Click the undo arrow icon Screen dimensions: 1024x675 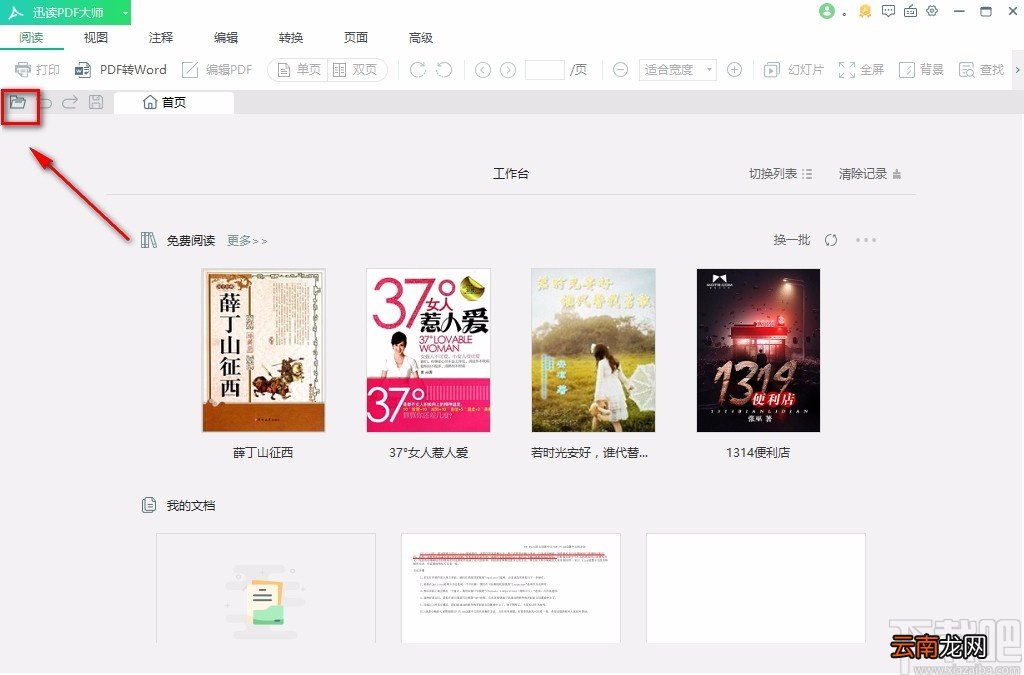pos(45,102)
